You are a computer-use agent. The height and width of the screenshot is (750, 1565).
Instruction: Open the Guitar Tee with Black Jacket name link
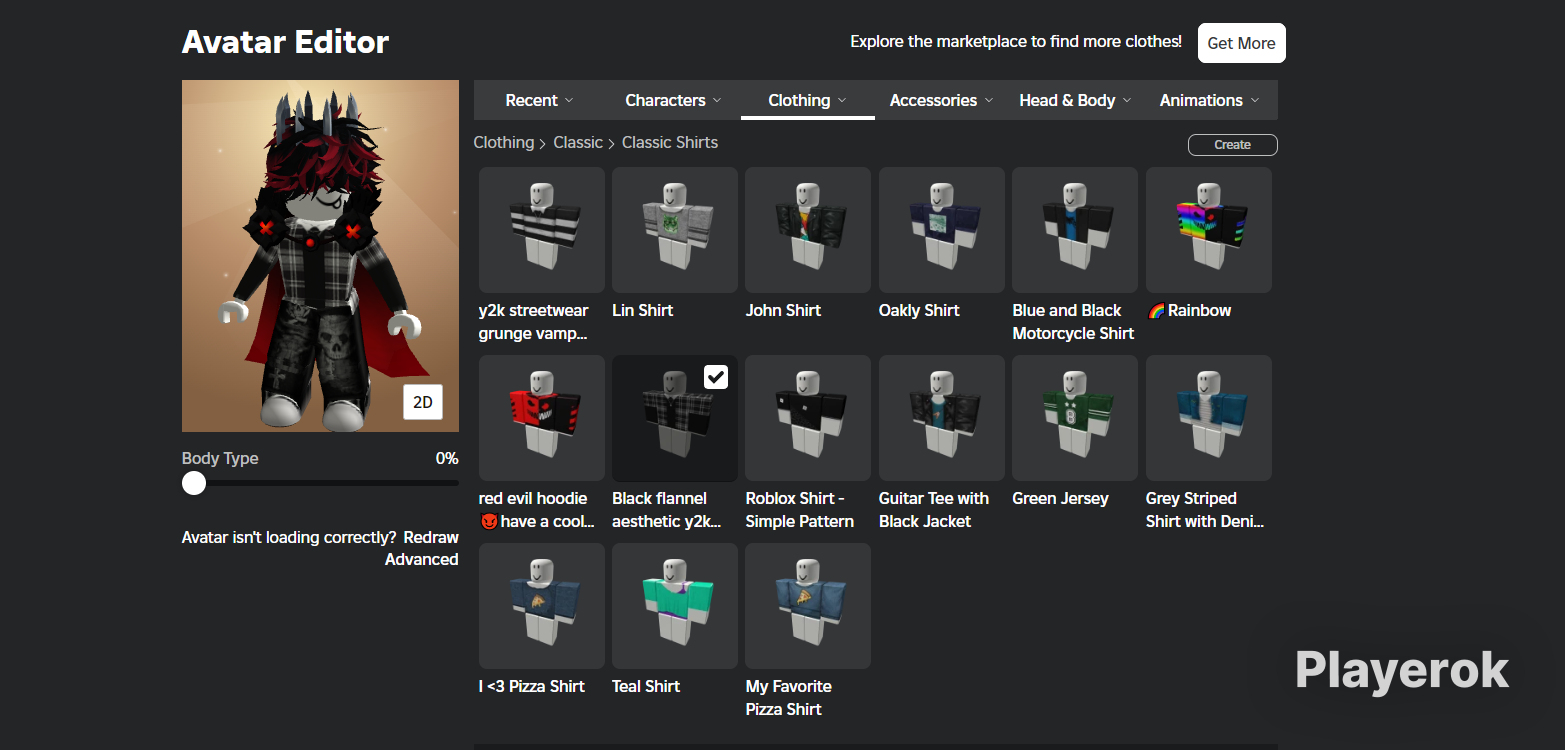[934, 509]
